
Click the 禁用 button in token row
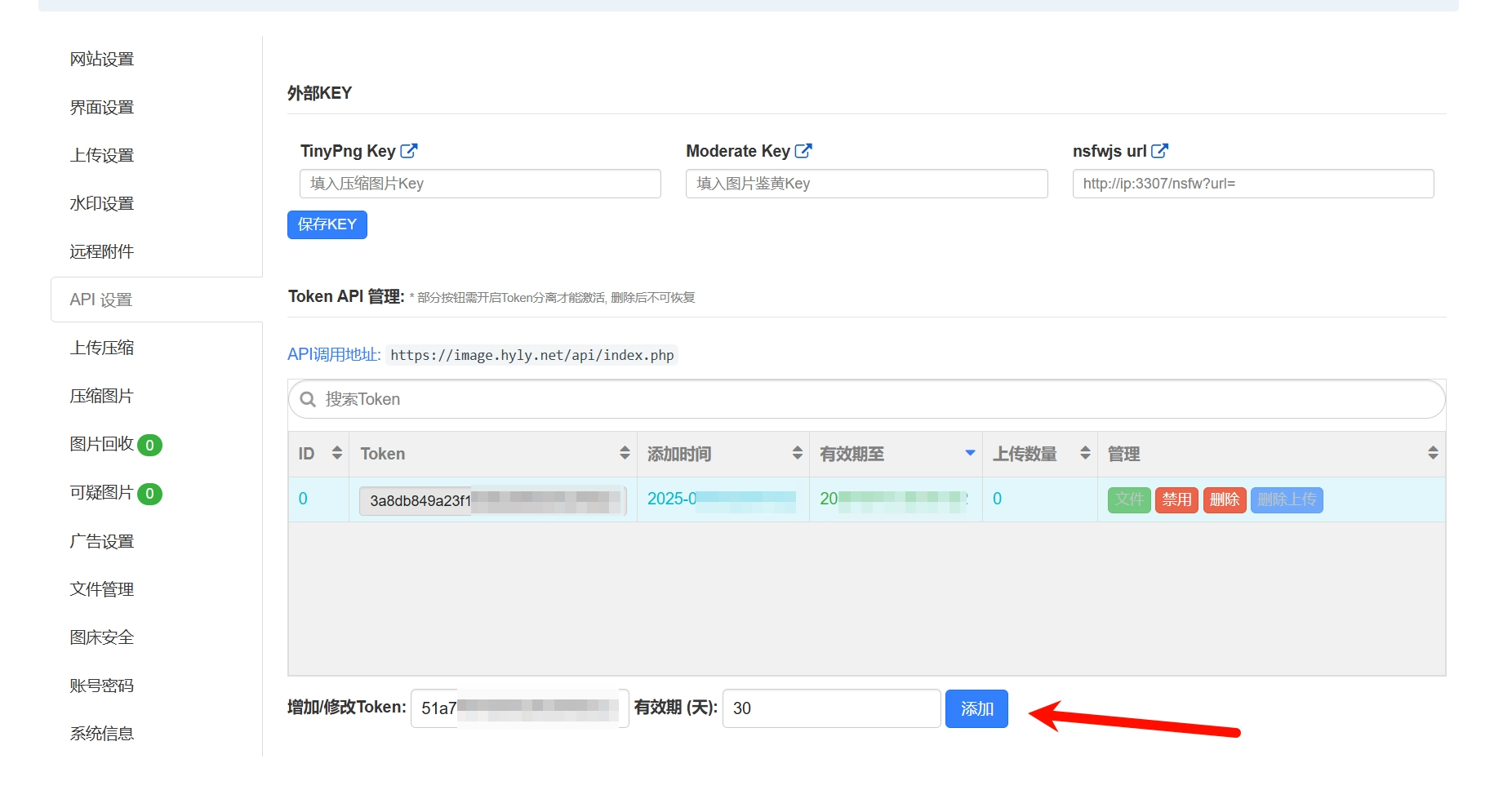point(1176,499)
